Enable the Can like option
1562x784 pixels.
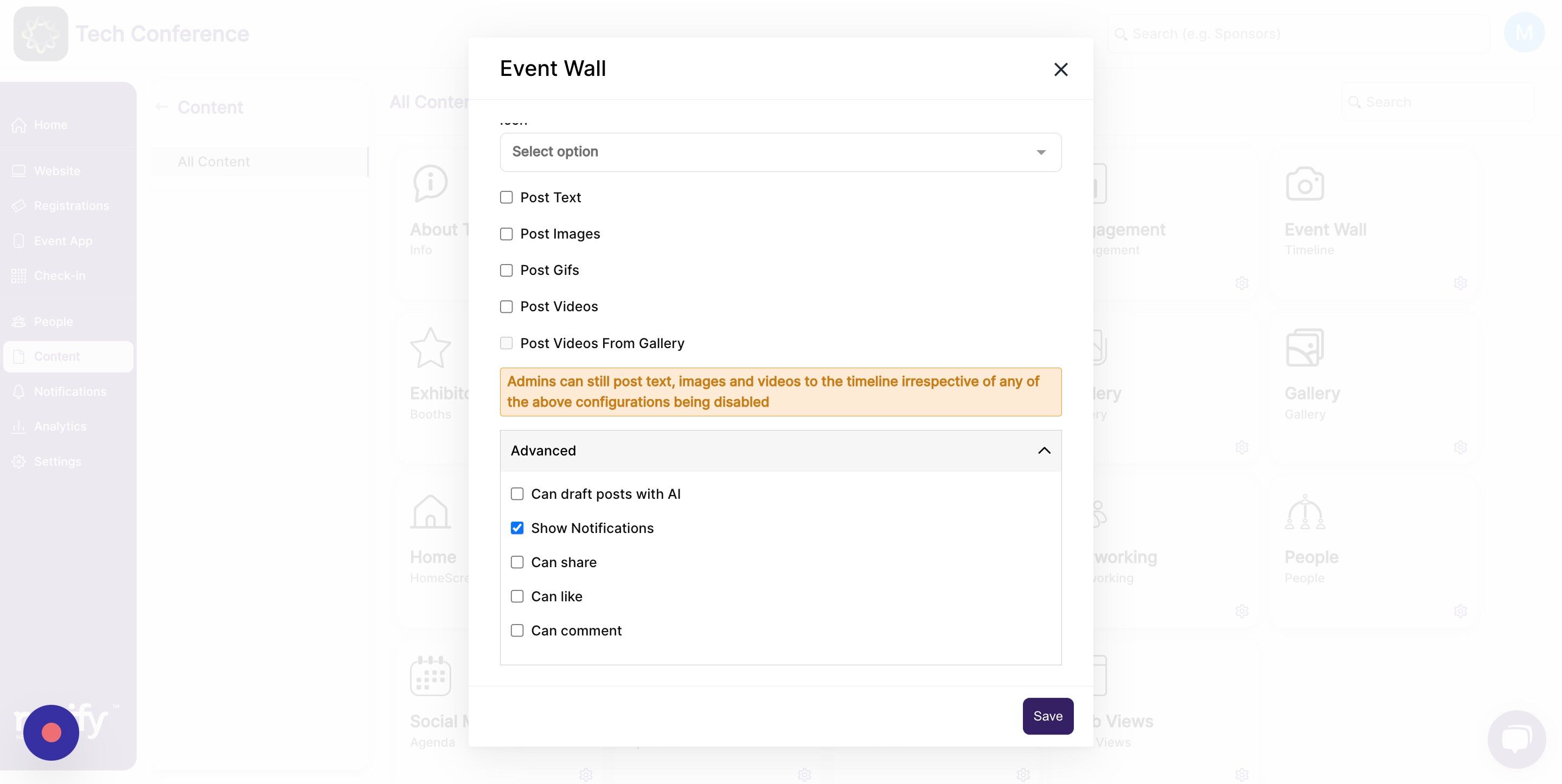[517, 596]
